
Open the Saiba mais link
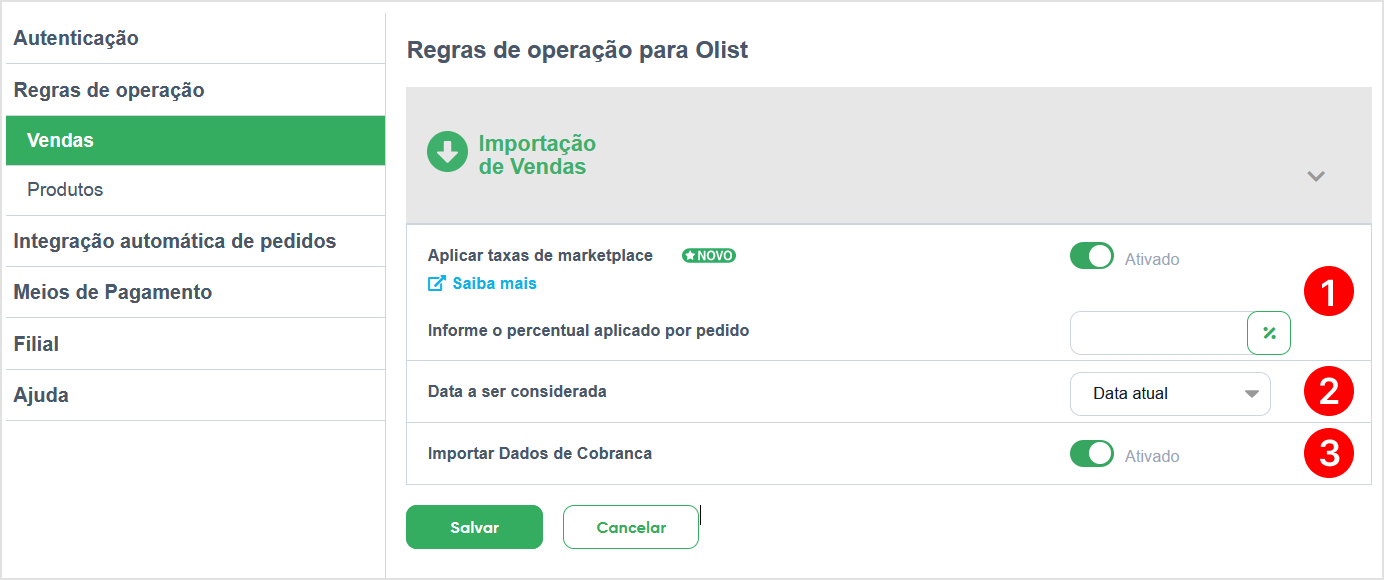click(494, 284)
